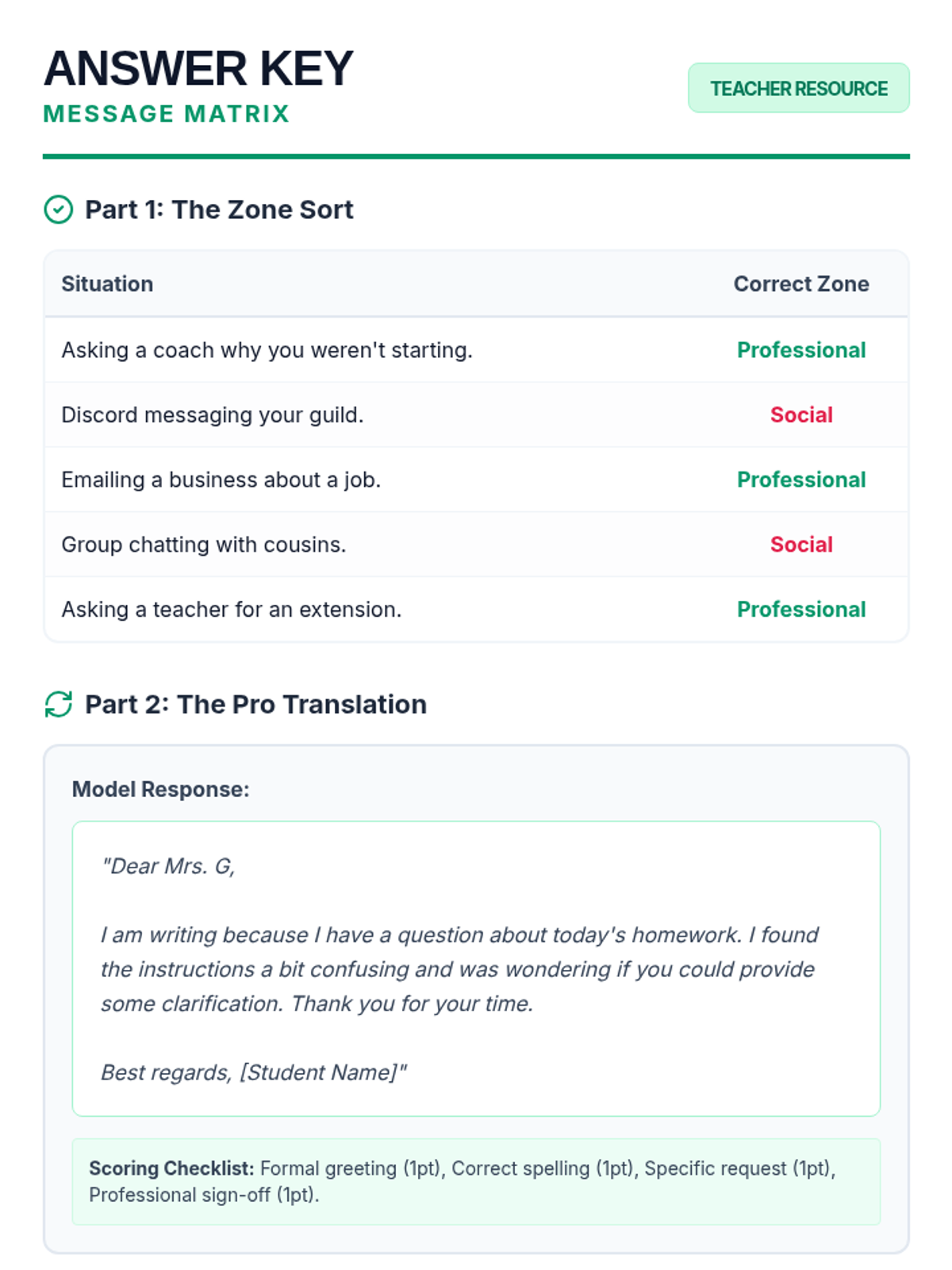Click Professional zone for teacher extension
Screen dimensions: 952x1270
[x=800, y=610]
